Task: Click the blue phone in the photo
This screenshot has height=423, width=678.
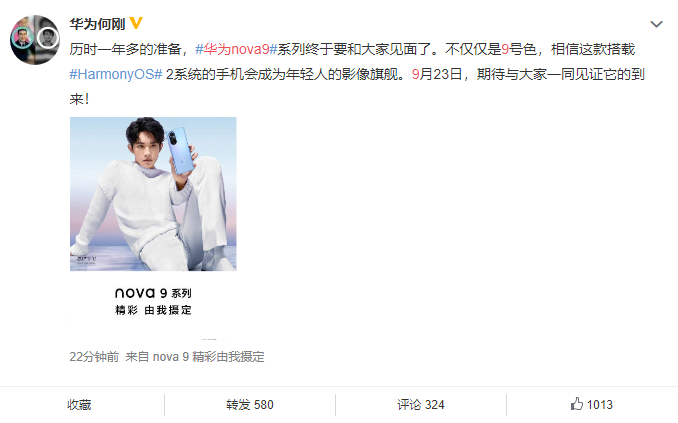Action: [182, 151]
